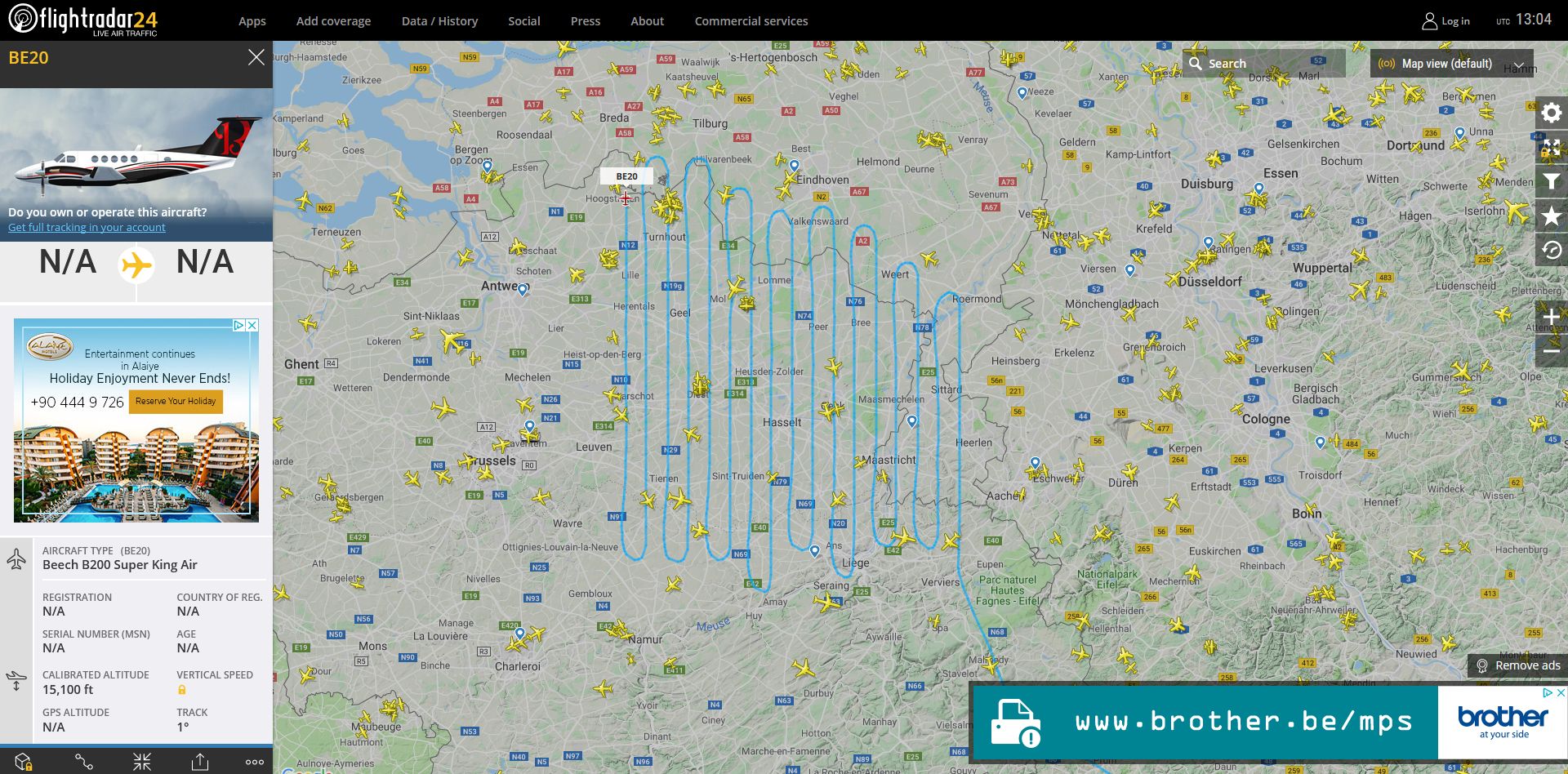Open map settings gear
This screenshot has width=1568, height=774.
[x=1552, y=113]
